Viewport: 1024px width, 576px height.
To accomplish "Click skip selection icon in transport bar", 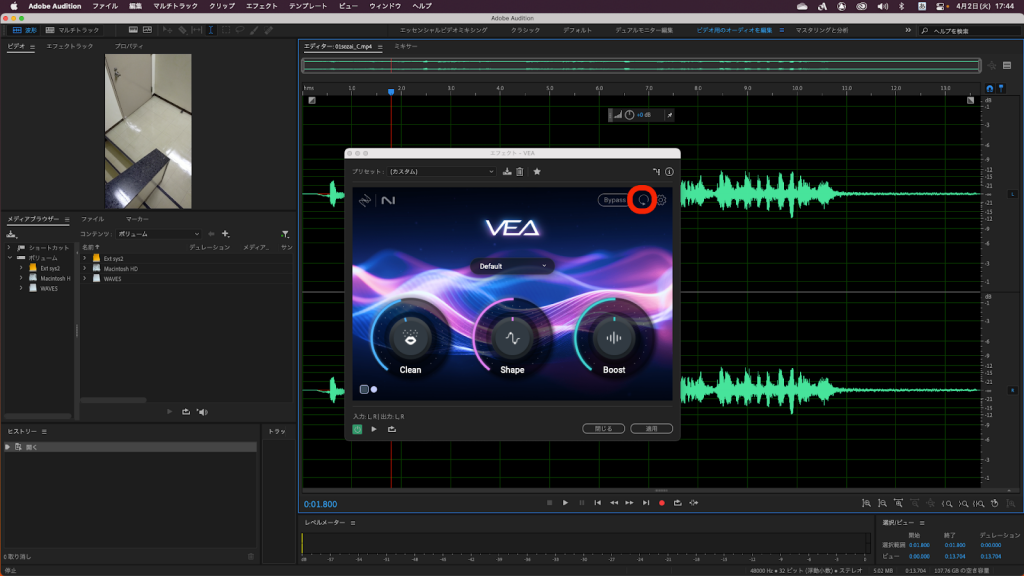I will tap(694, 503).
